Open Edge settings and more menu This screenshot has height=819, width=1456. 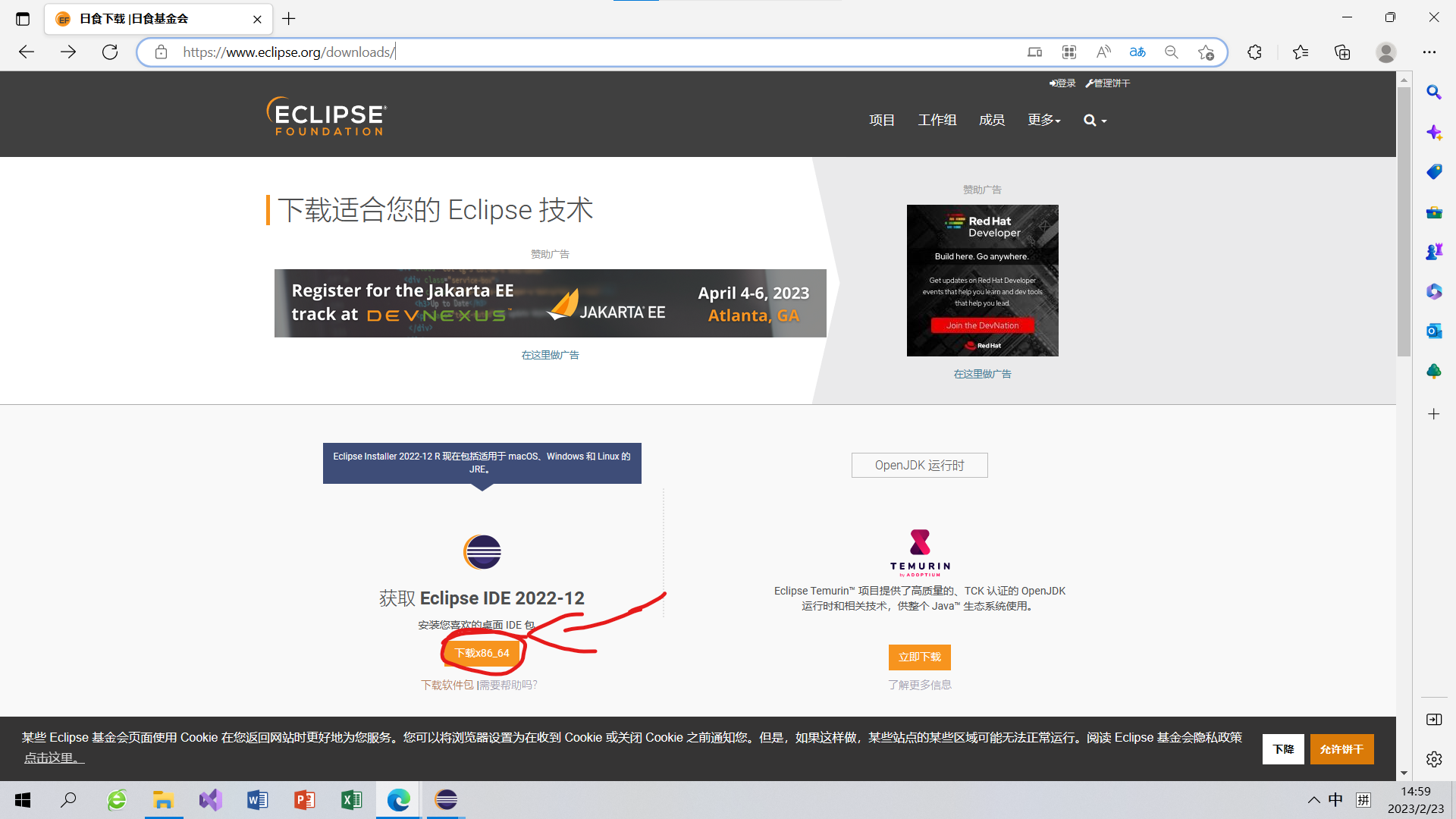click(x=1429, y=52)
